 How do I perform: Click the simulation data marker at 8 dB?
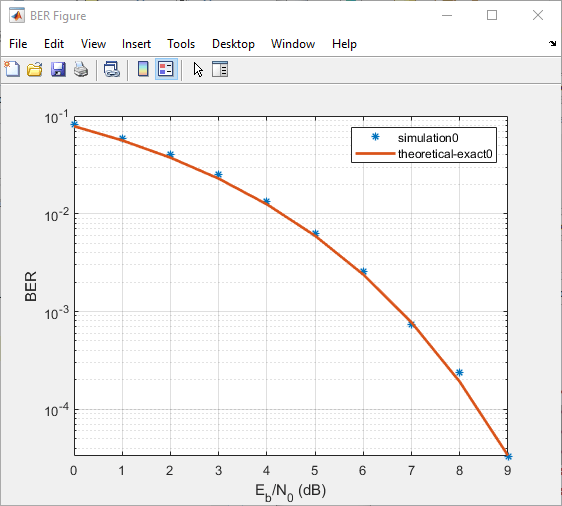coord(459,373)
